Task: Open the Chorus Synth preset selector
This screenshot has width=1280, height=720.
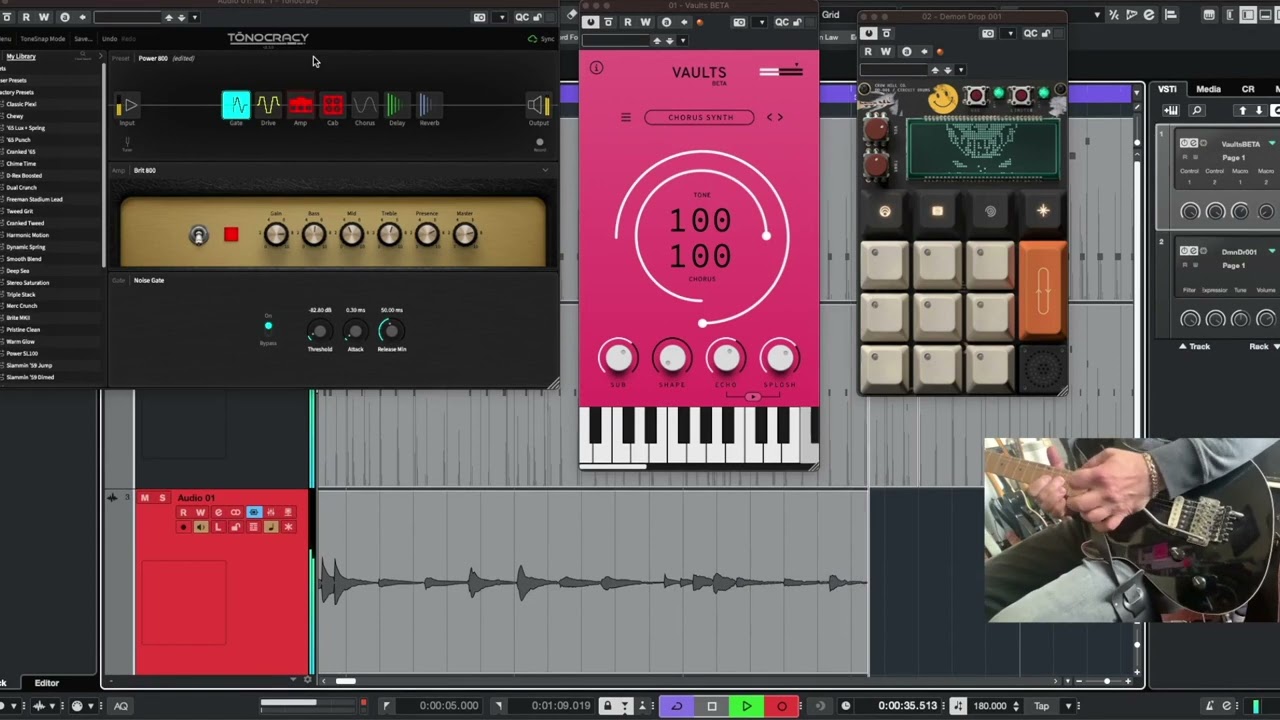Action: (x=700, y=117)
